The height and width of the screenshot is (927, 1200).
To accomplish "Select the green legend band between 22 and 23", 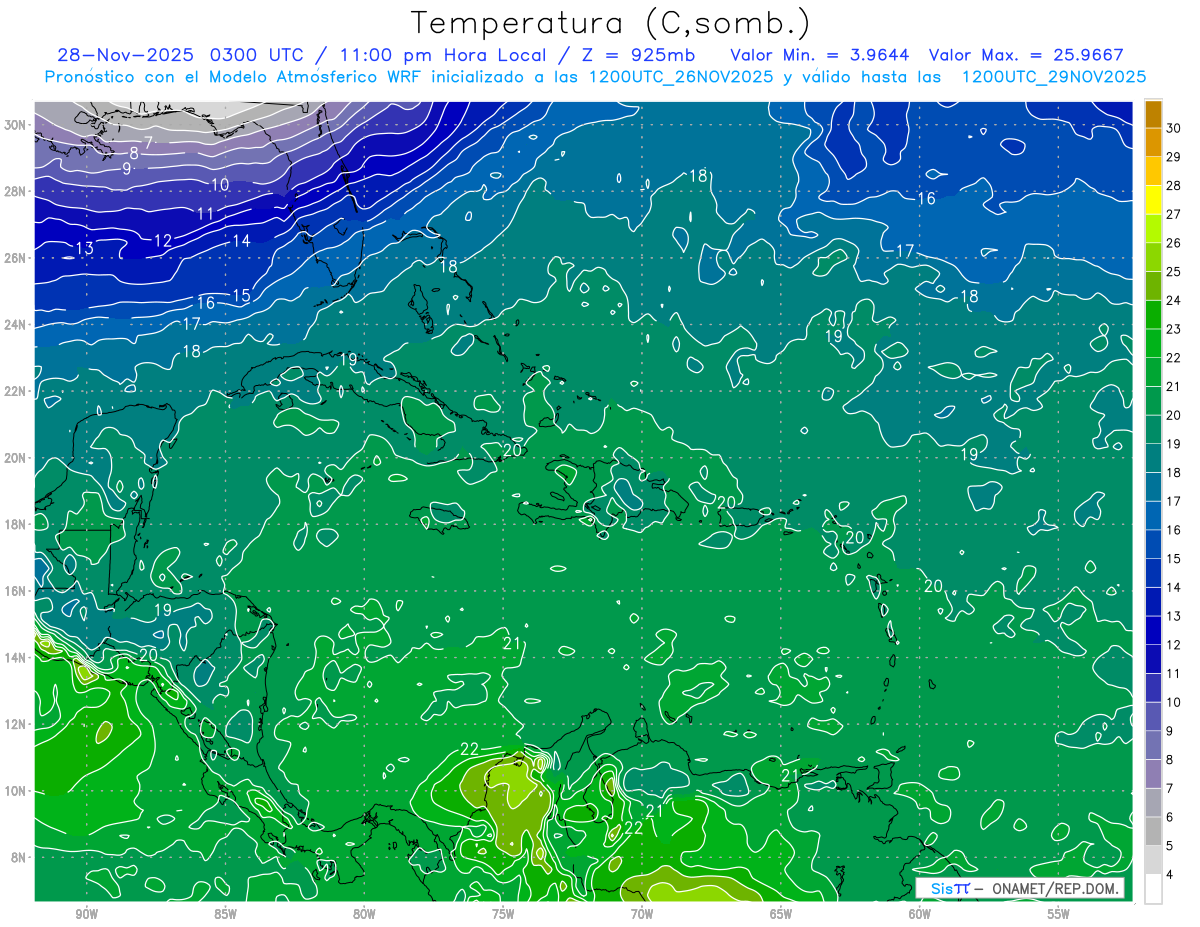I will click(1153, 344).
